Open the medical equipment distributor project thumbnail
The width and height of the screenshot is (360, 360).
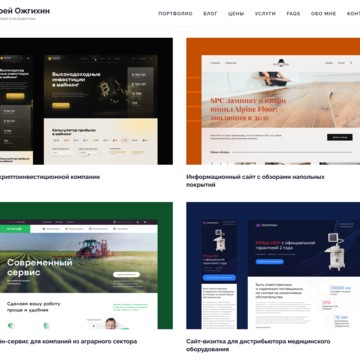(273, 266)
